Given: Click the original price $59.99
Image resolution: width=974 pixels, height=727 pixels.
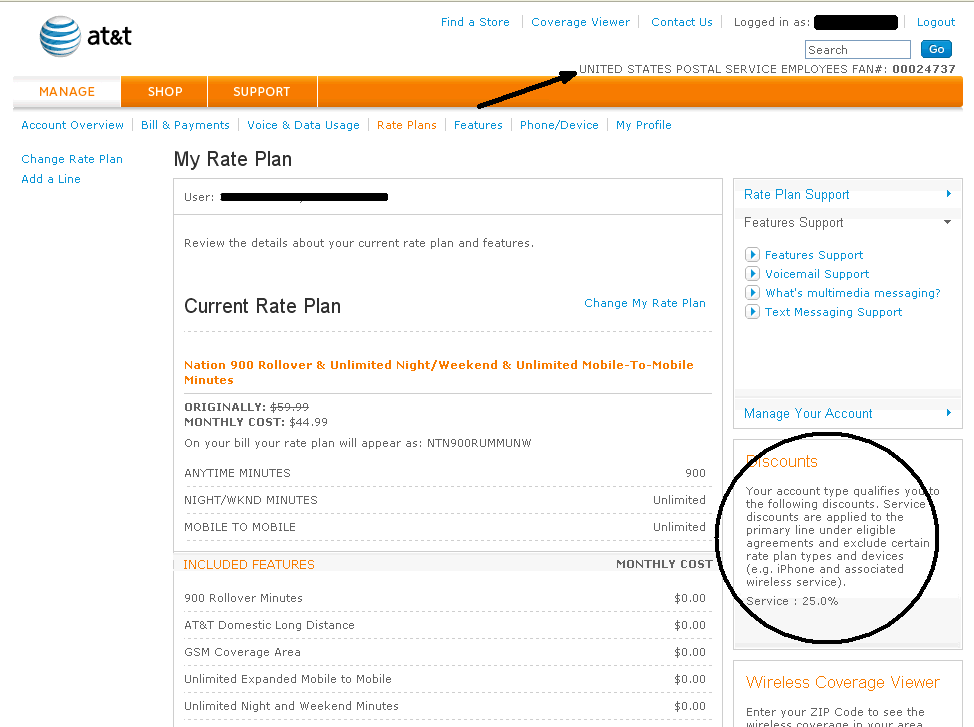Looking at the screenshot, I should [x=289, y=407].
